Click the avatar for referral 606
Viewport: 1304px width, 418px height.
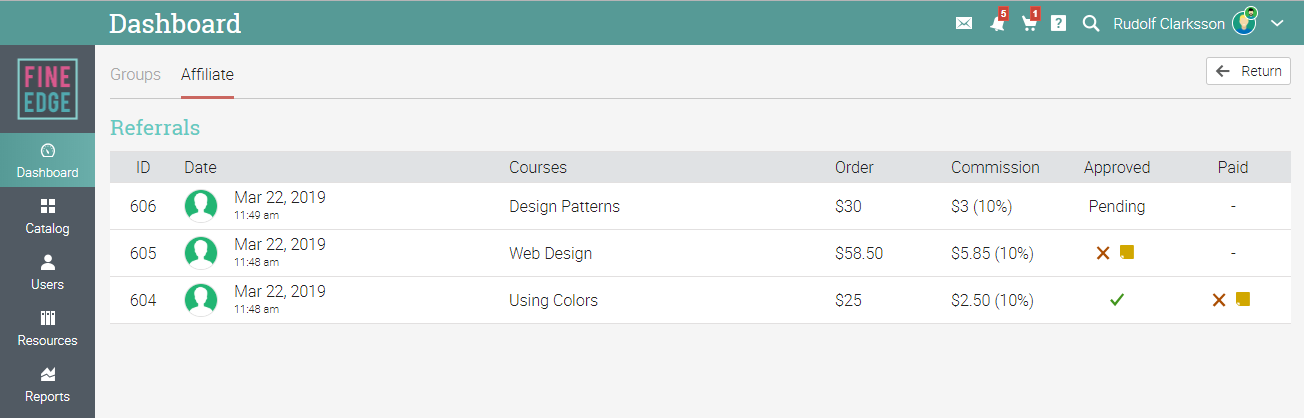[x=201, y=206]
